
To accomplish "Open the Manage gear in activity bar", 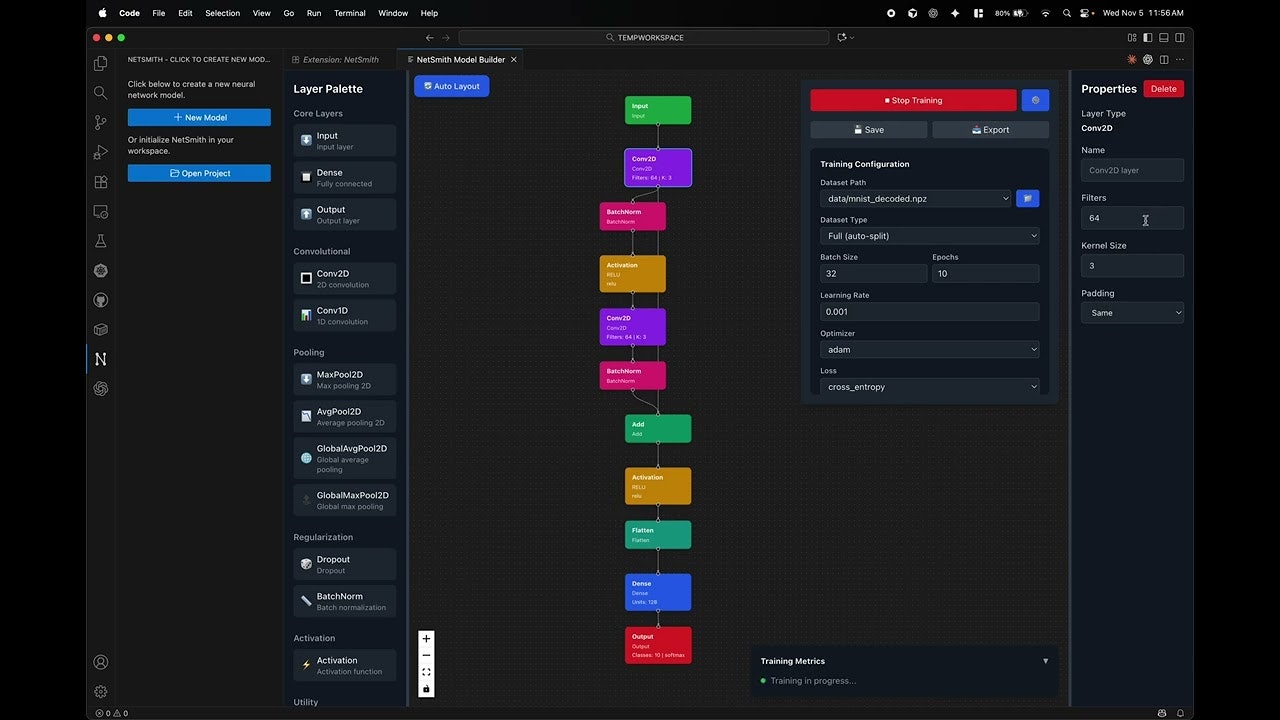I will point(100,691).
